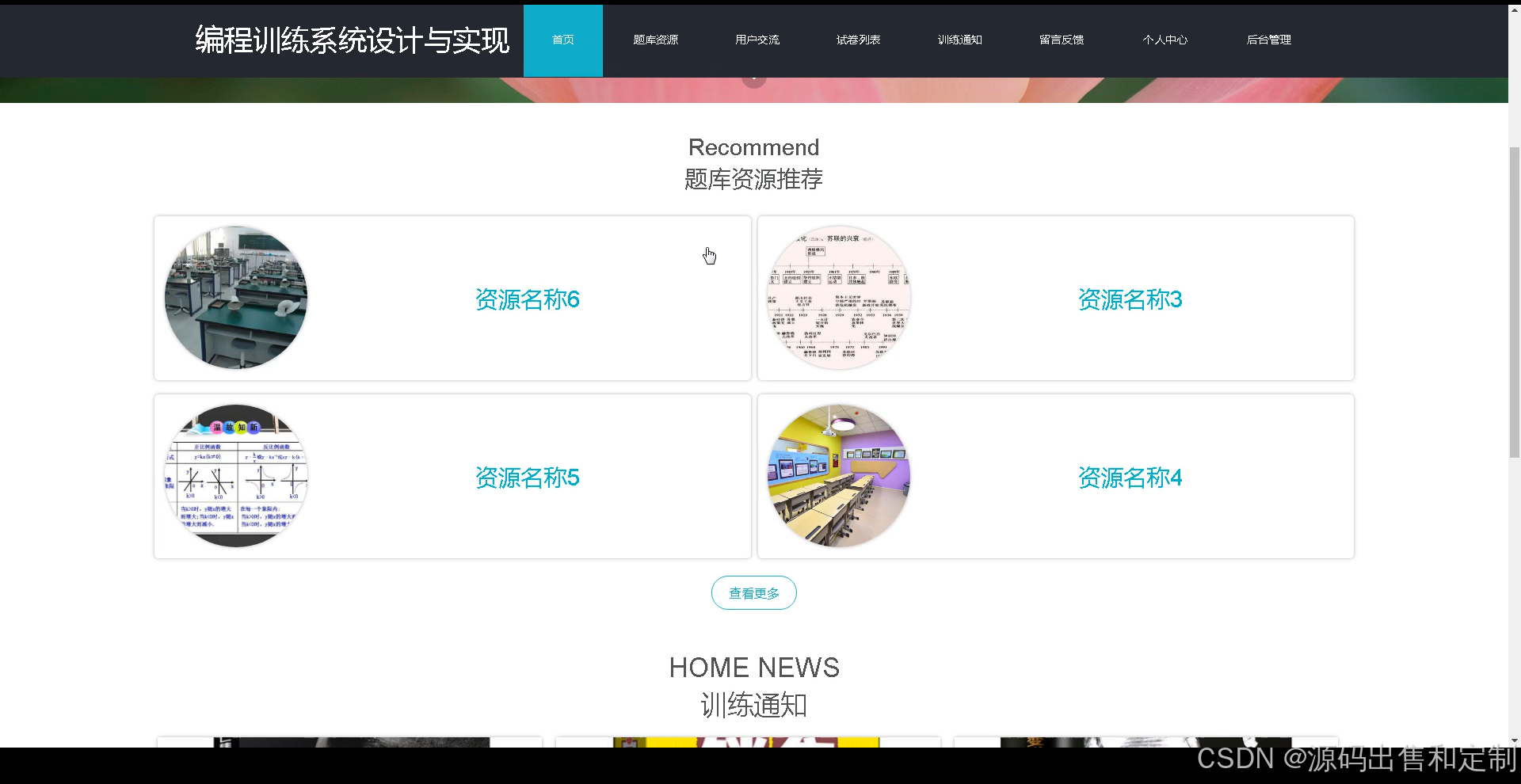
Task: Click the timeline diagram circular thumbnail
Action: [839, 298]
